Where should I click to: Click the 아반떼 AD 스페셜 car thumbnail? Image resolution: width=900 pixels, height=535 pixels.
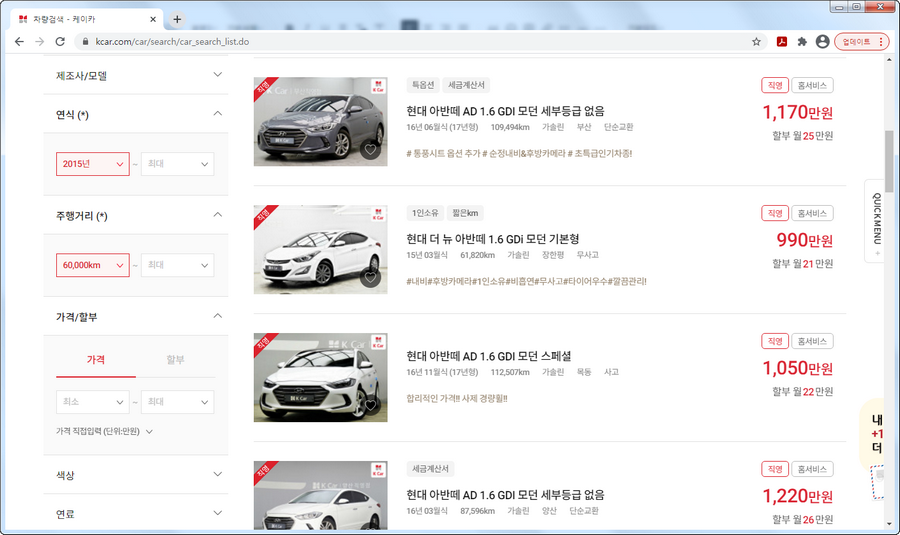pos(320,377)
